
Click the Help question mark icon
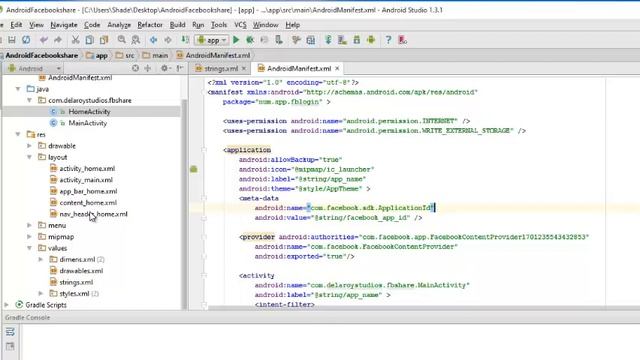[x=388, y=40]
